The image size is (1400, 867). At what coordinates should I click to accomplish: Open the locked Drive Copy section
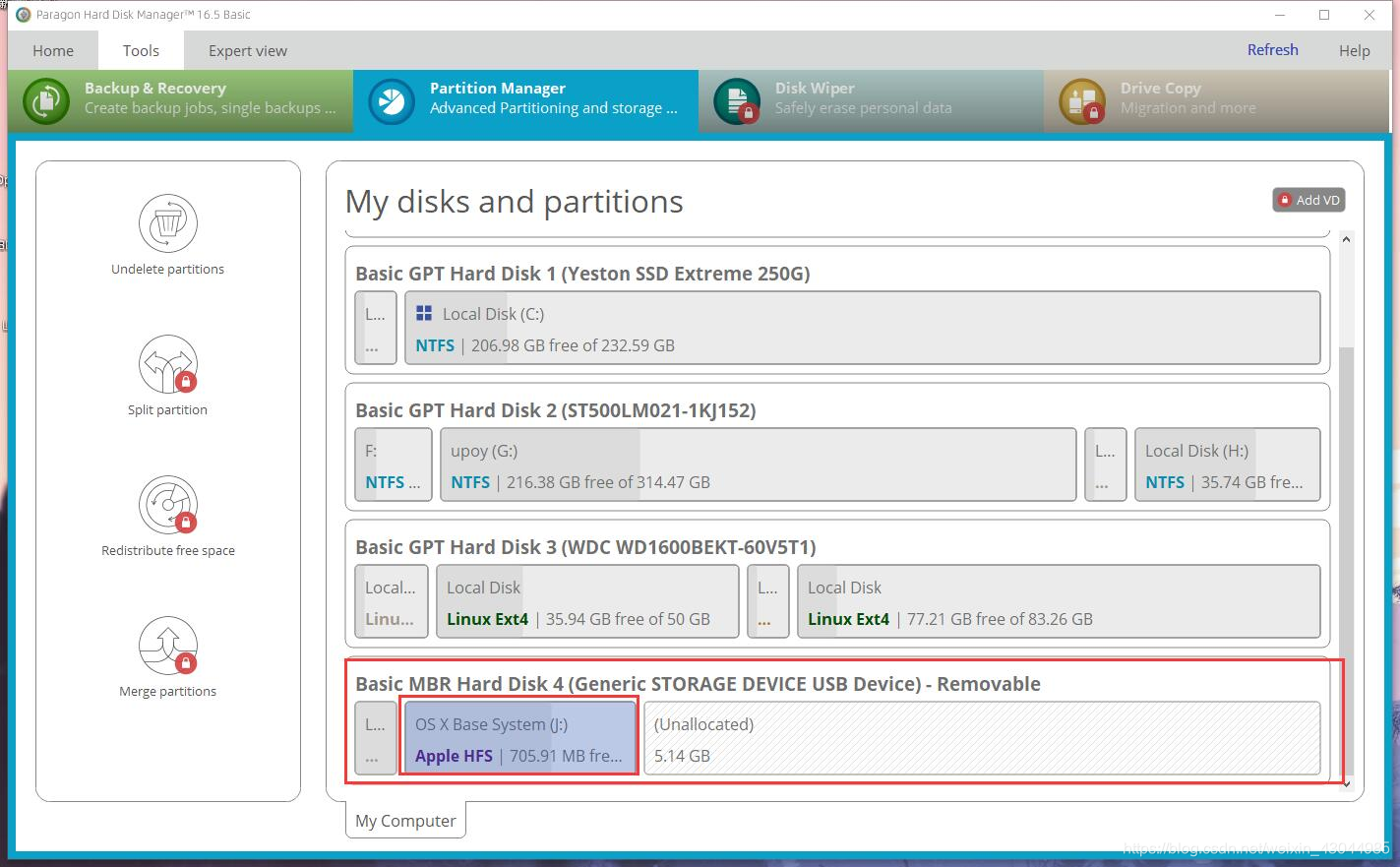1216,99
